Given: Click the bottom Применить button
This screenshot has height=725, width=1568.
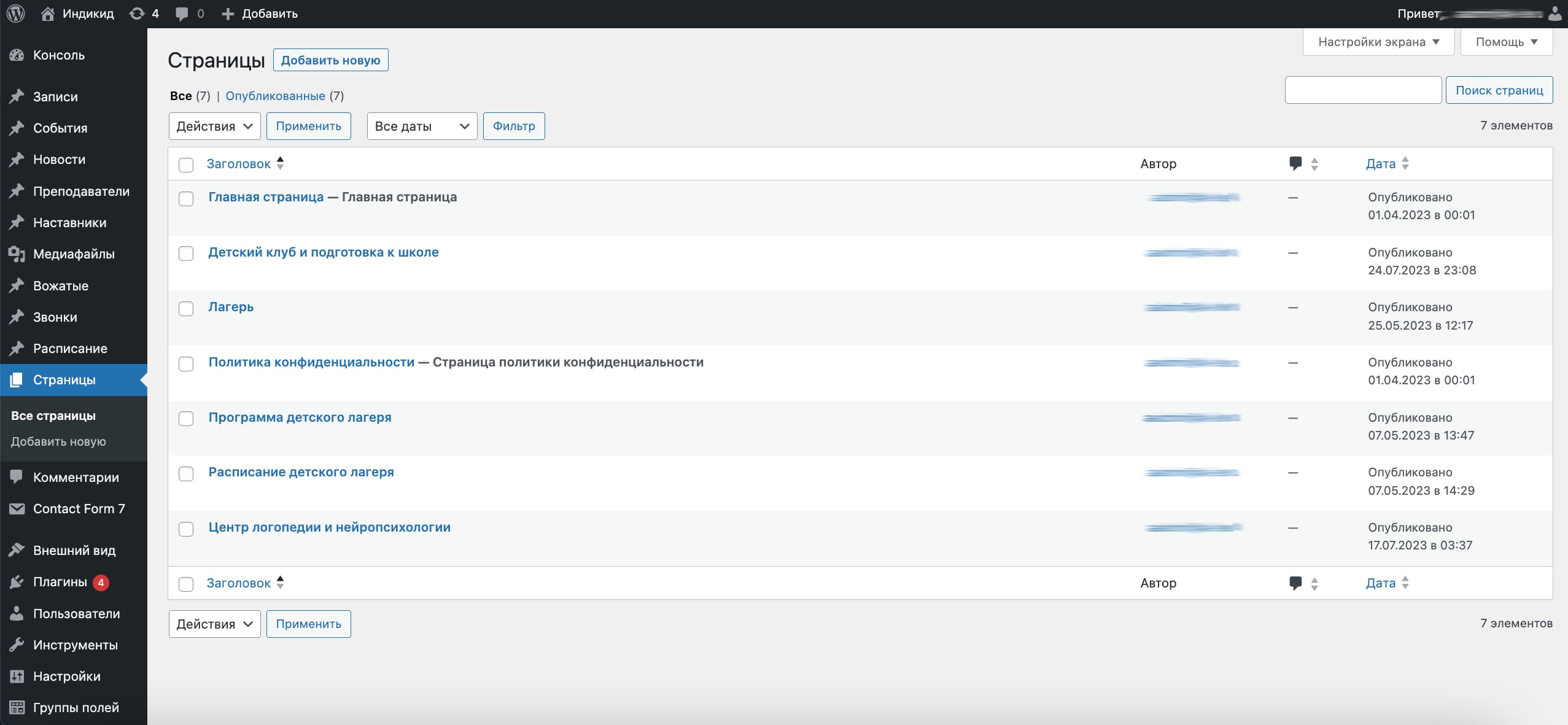Looking at the screenshot, I should 308,624.
